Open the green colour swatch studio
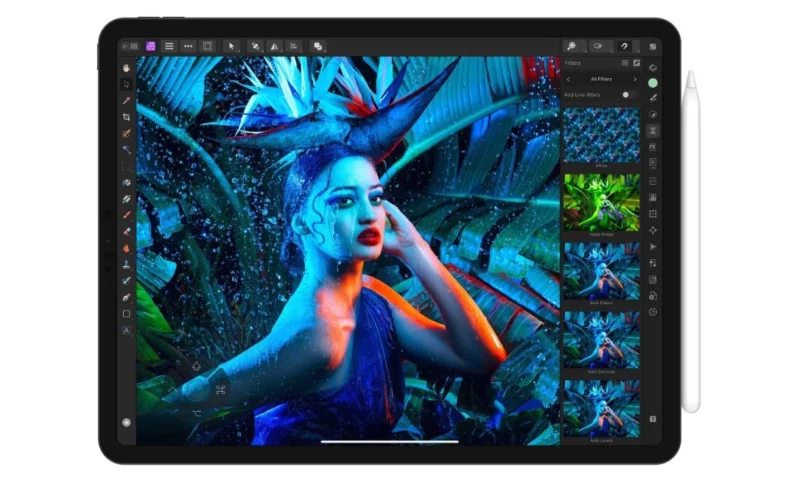Image resolution: width=800 pixels, height=500 pixels. 653,82
